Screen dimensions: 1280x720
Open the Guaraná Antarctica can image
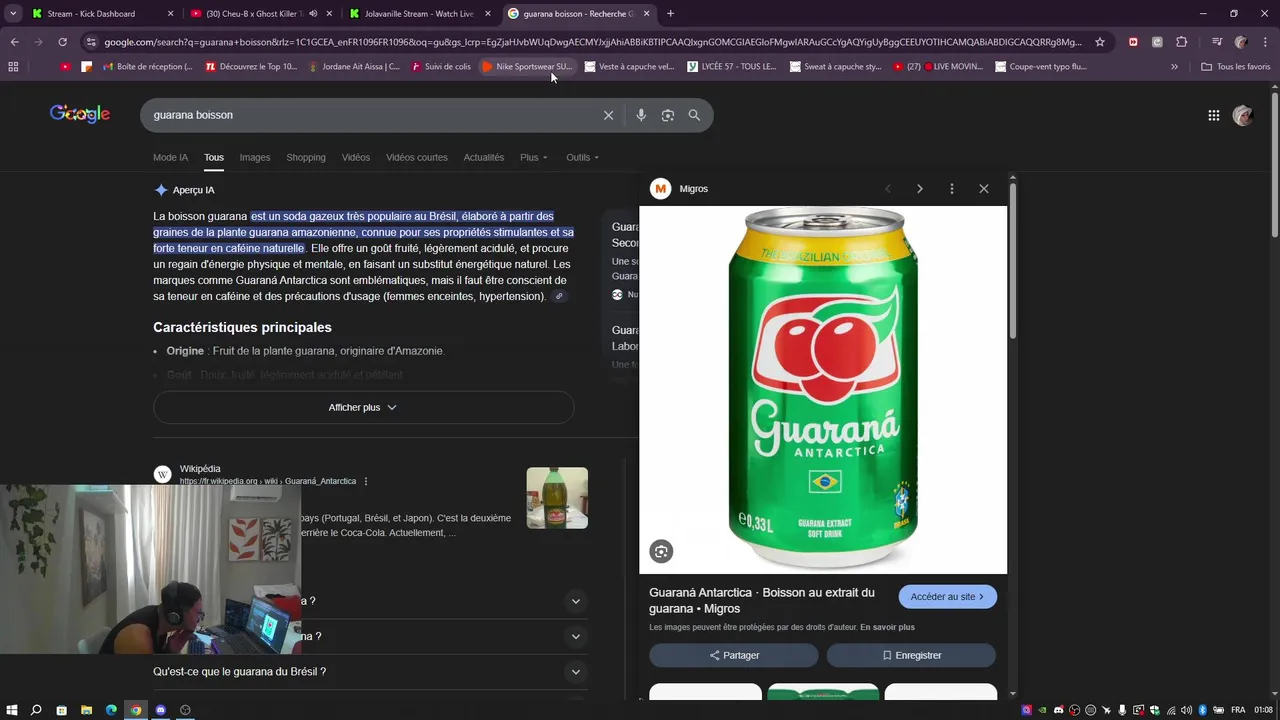point(823,390)
